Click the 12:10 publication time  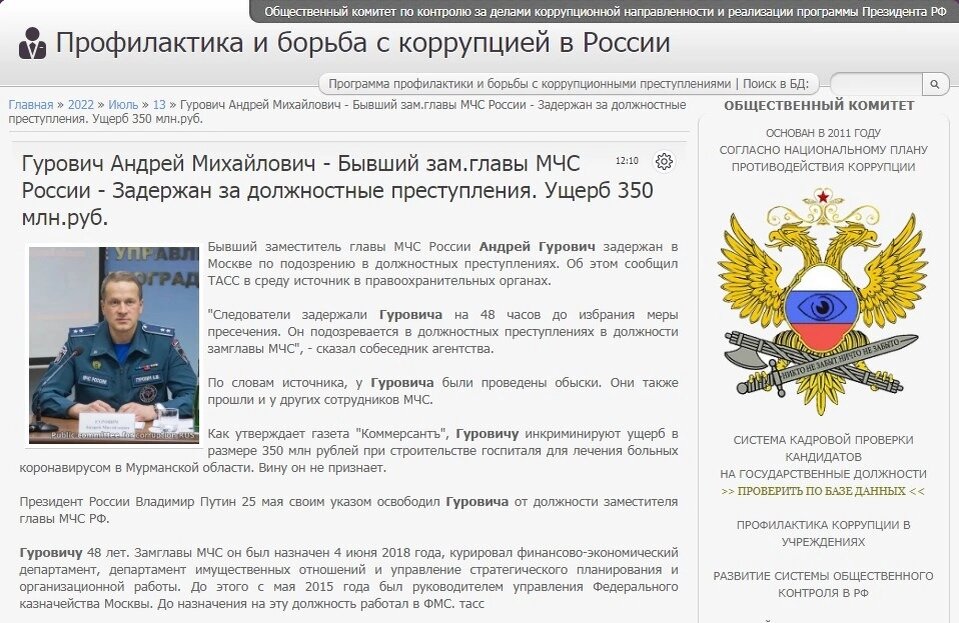tap(627, 161)
